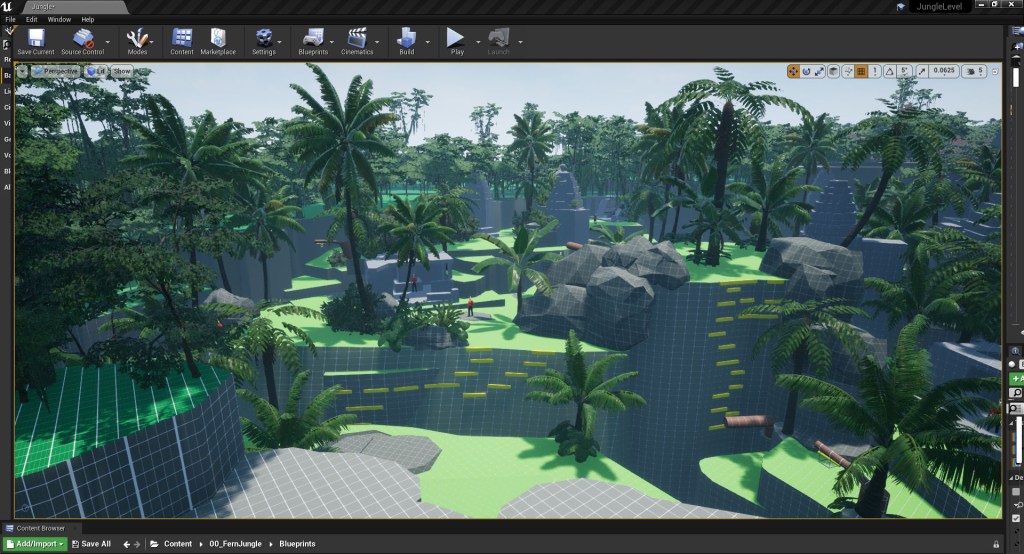Viewport: 1024px width, 554px height.
Task: Select the translate gizmo tool in viewport
Action: tap(793, 71)
